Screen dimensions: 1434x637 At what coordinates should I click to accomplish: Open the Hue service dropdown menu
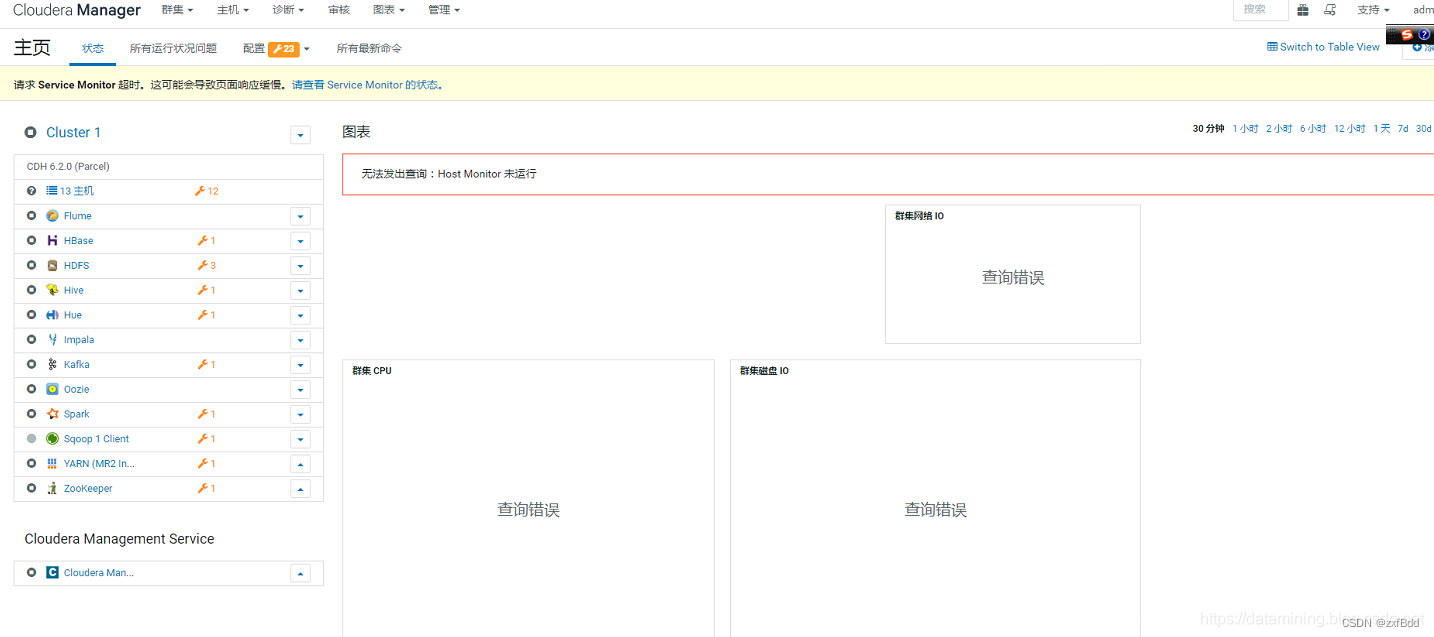pos(300,315)
